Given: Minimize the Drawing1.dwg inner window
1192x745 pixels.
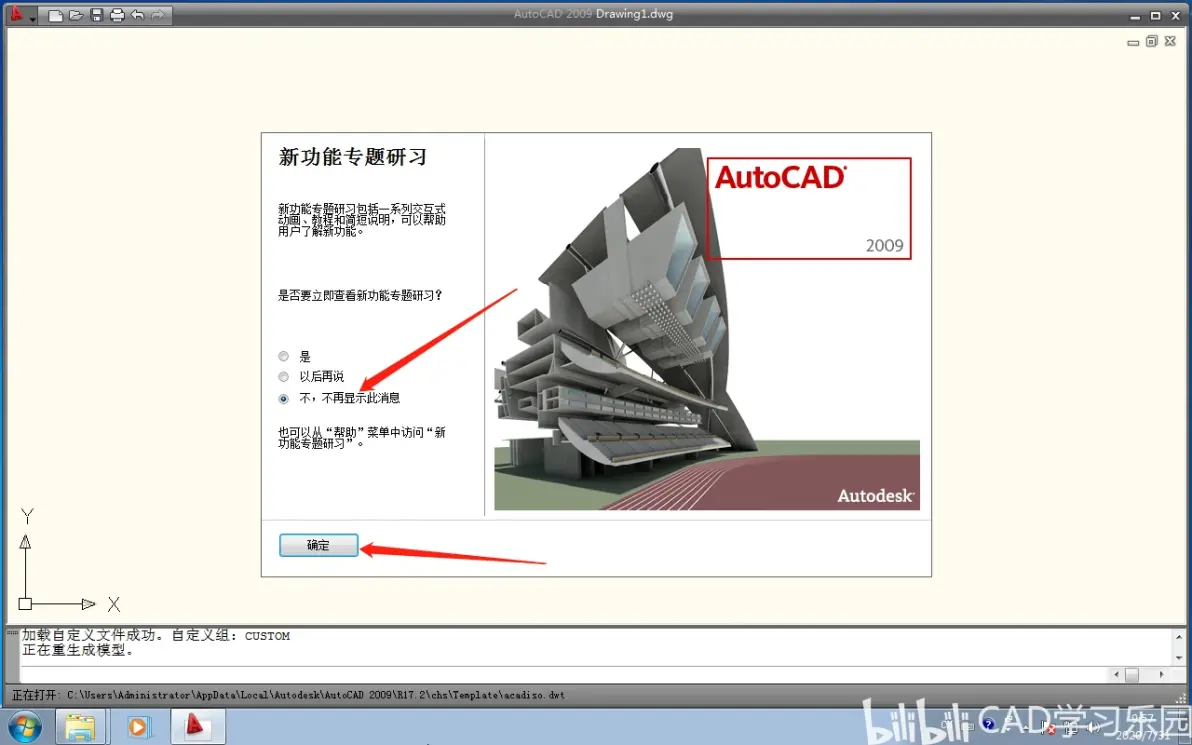Looking at the screenshot, I should click(1133, 43).
